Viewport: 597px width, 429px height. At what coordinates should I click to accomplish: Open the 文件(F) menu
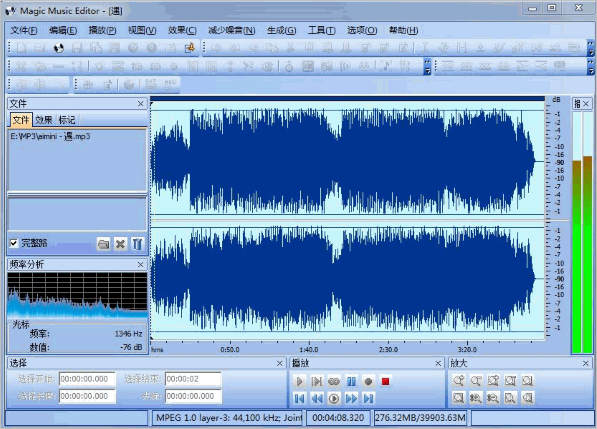pos(24,30)
